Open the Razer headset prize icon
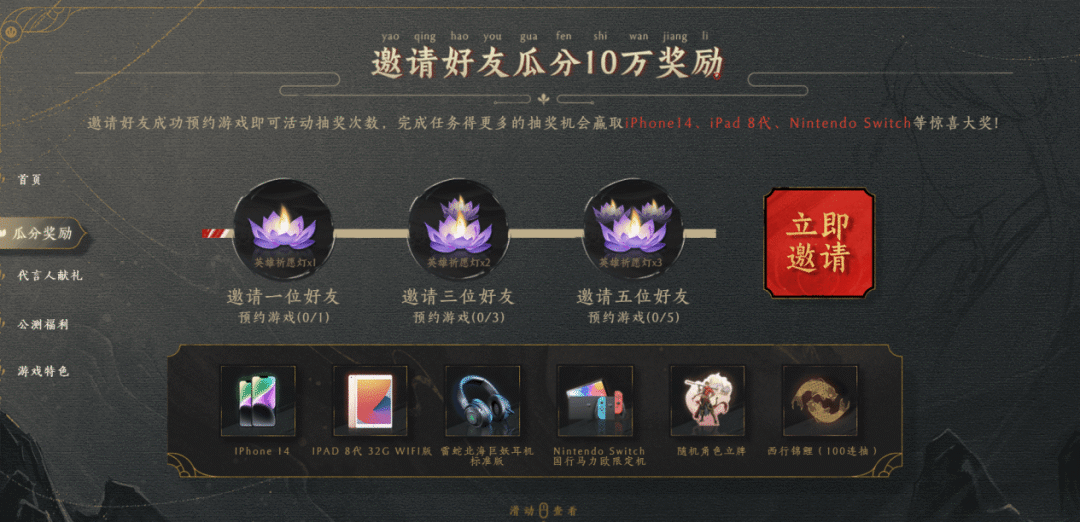The image size is (1080, 522). point(483,401)
